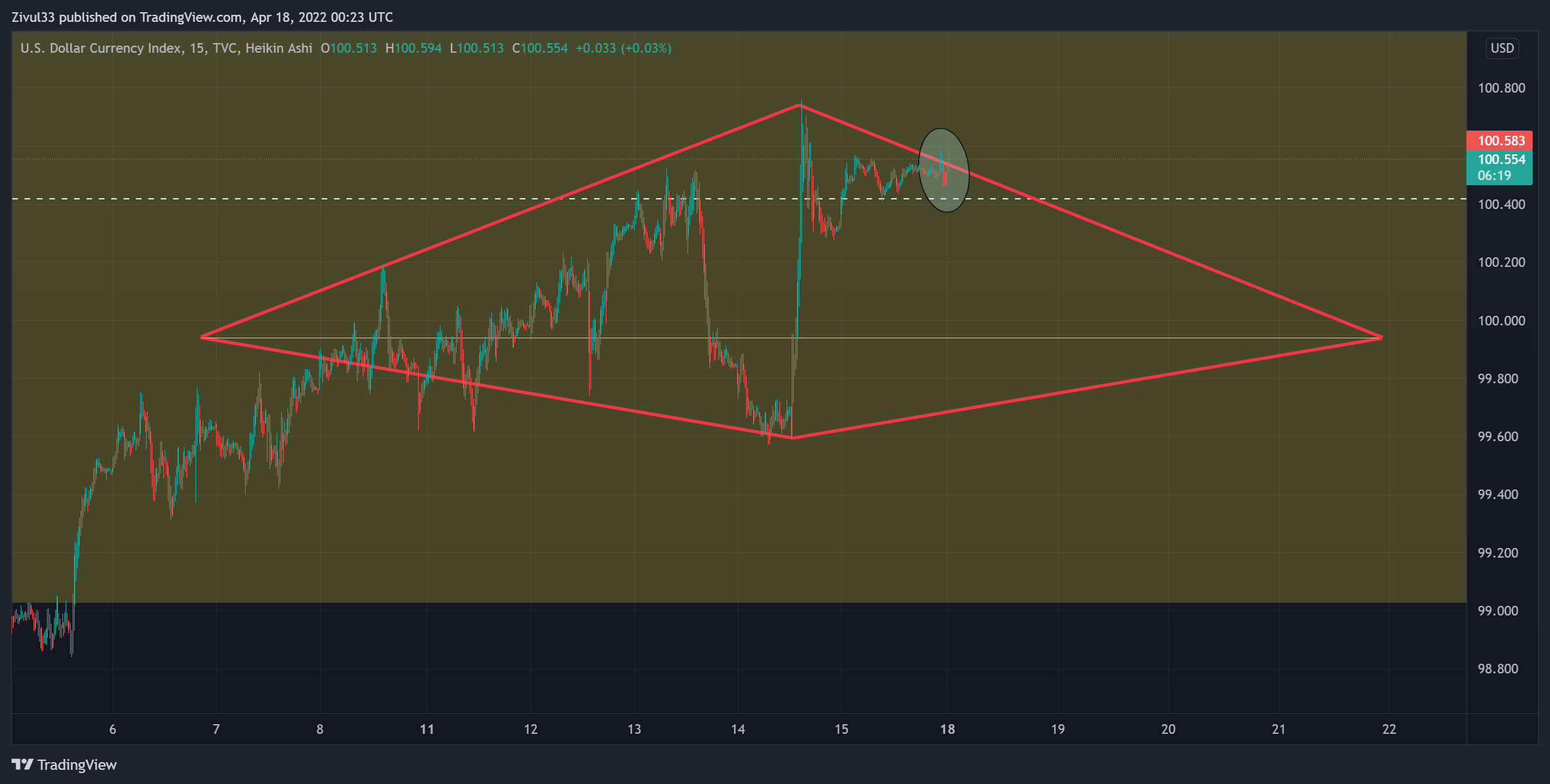Click the 98.800 price axis label
This screenshot has width=1550, height=784.
(1498, 669)
